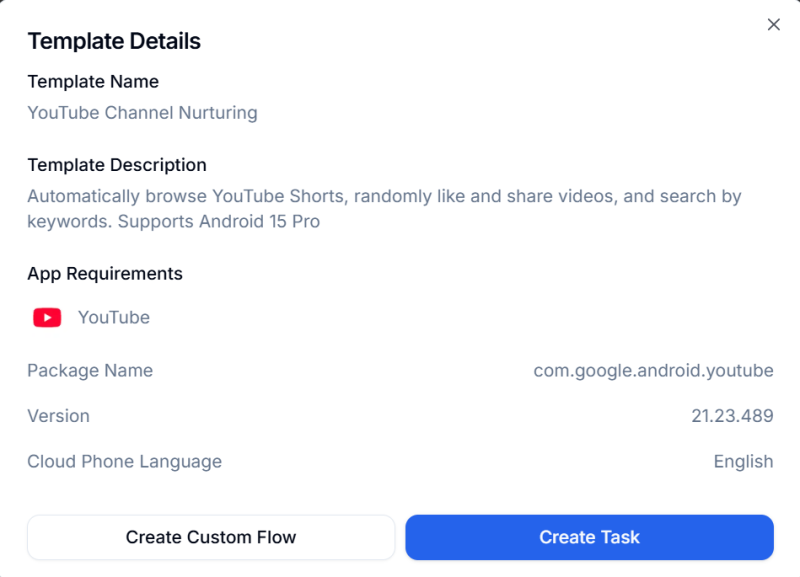This screenshot has height=577, width=800.
Task: Click the YouTube app name label
Action: [114, 317]
